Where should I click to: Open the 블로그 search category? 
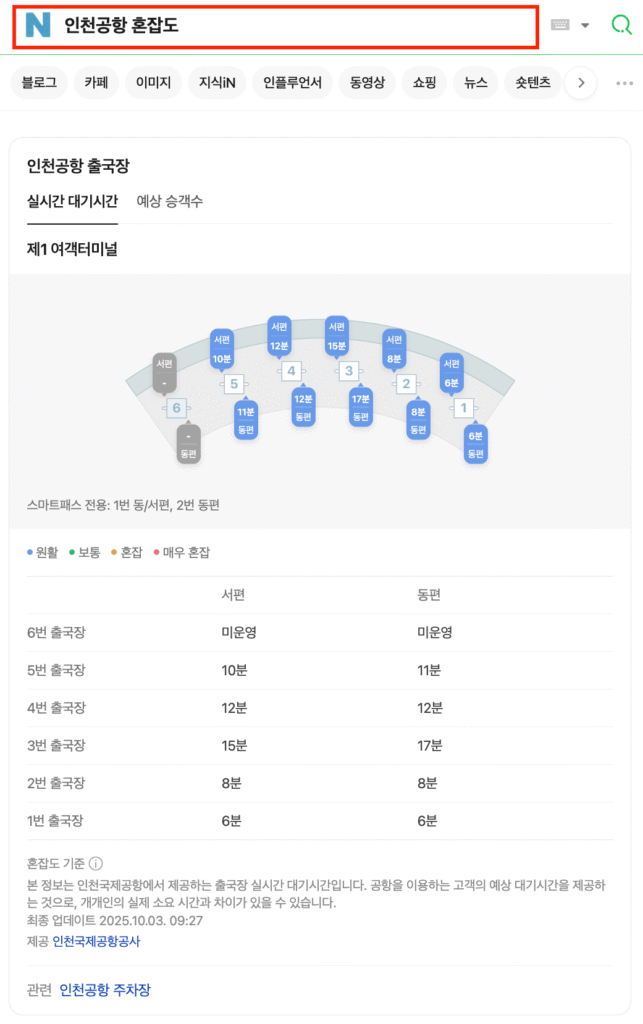pyautogui.click(x=39, y=83)
